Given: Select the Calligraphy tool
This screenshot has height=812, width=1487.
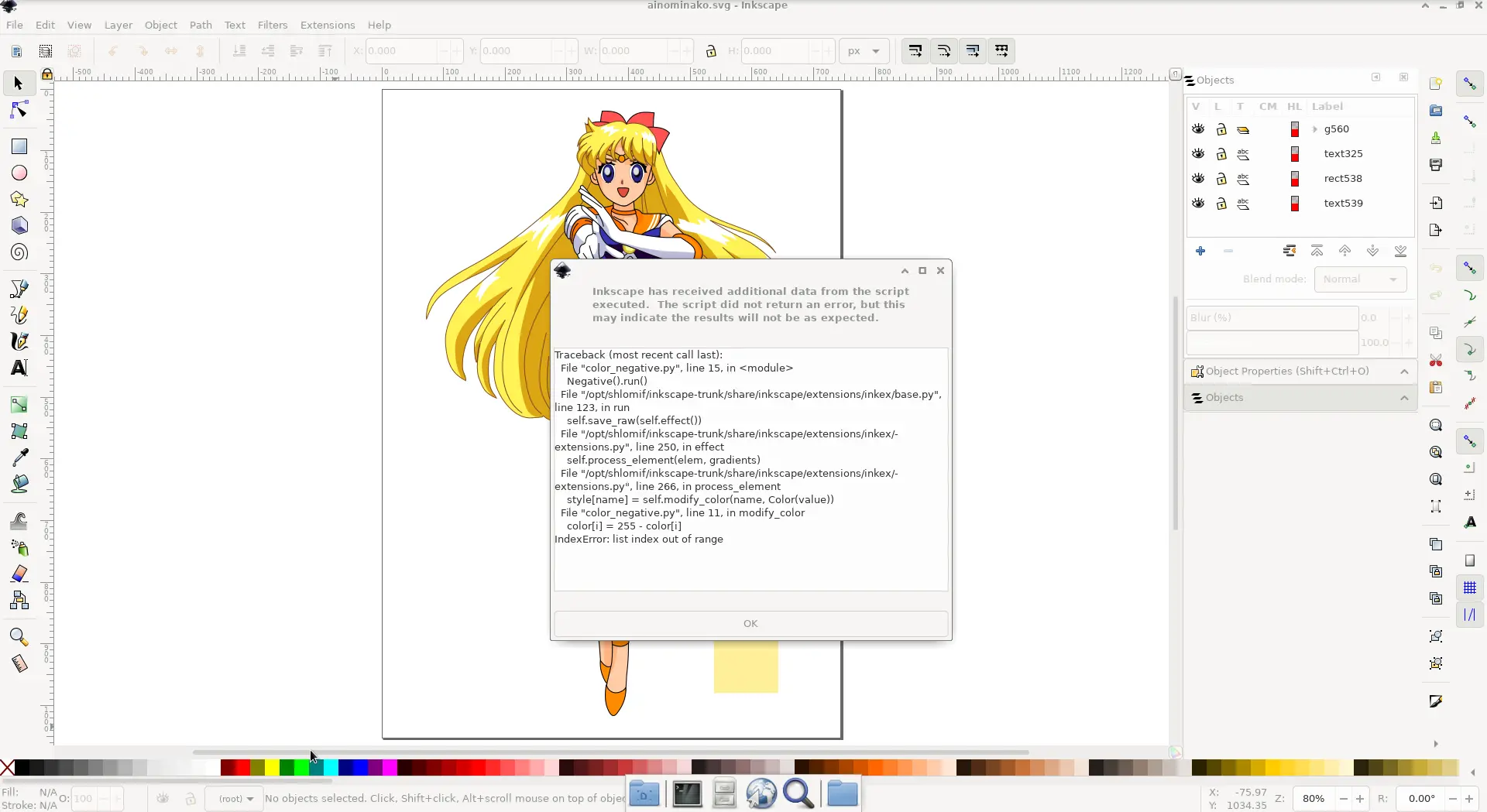Looking at the screenshot, I should [19, 341].
